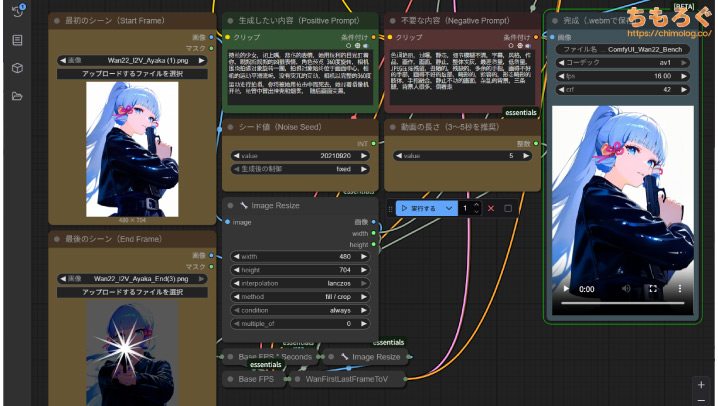
Task: Click the マスク output dot on Start Frame
Action: [x=211, y=48]
